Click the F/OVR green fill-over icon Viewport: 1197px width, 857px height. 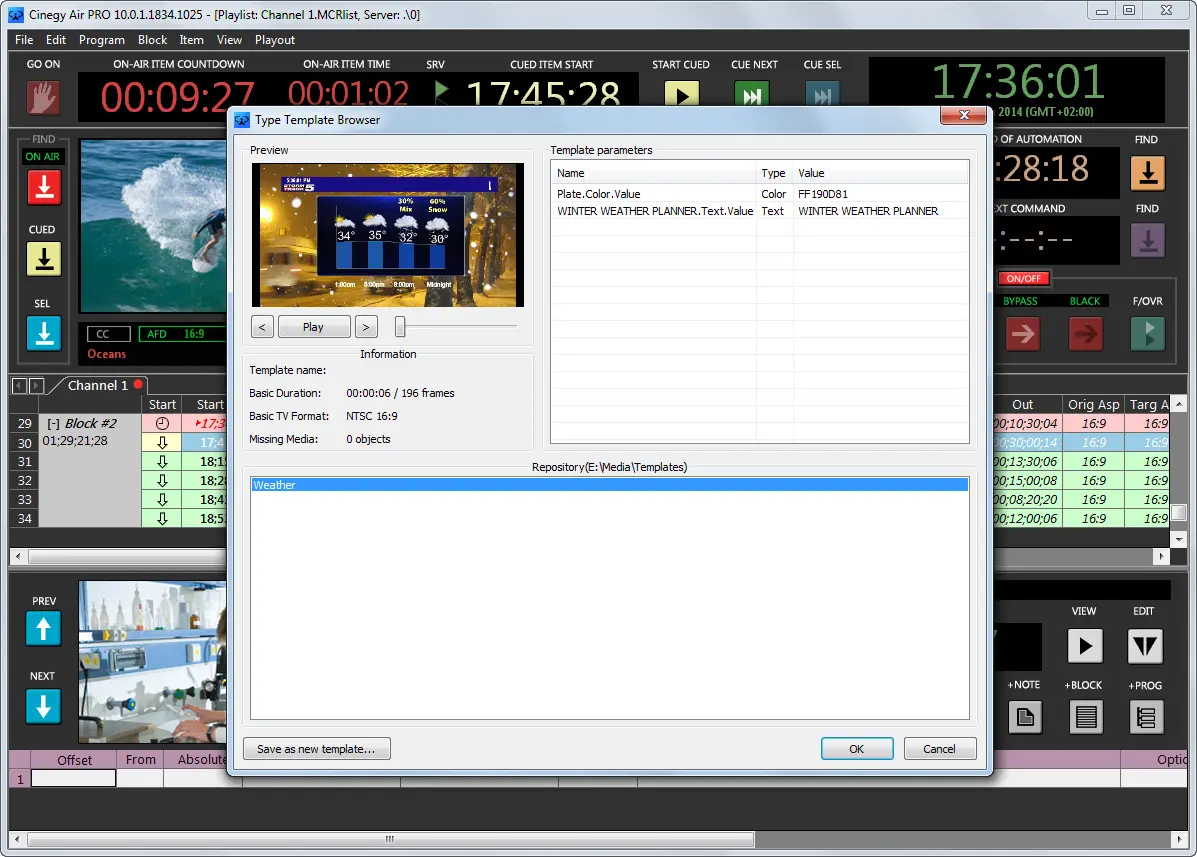tap(1146, 334)
